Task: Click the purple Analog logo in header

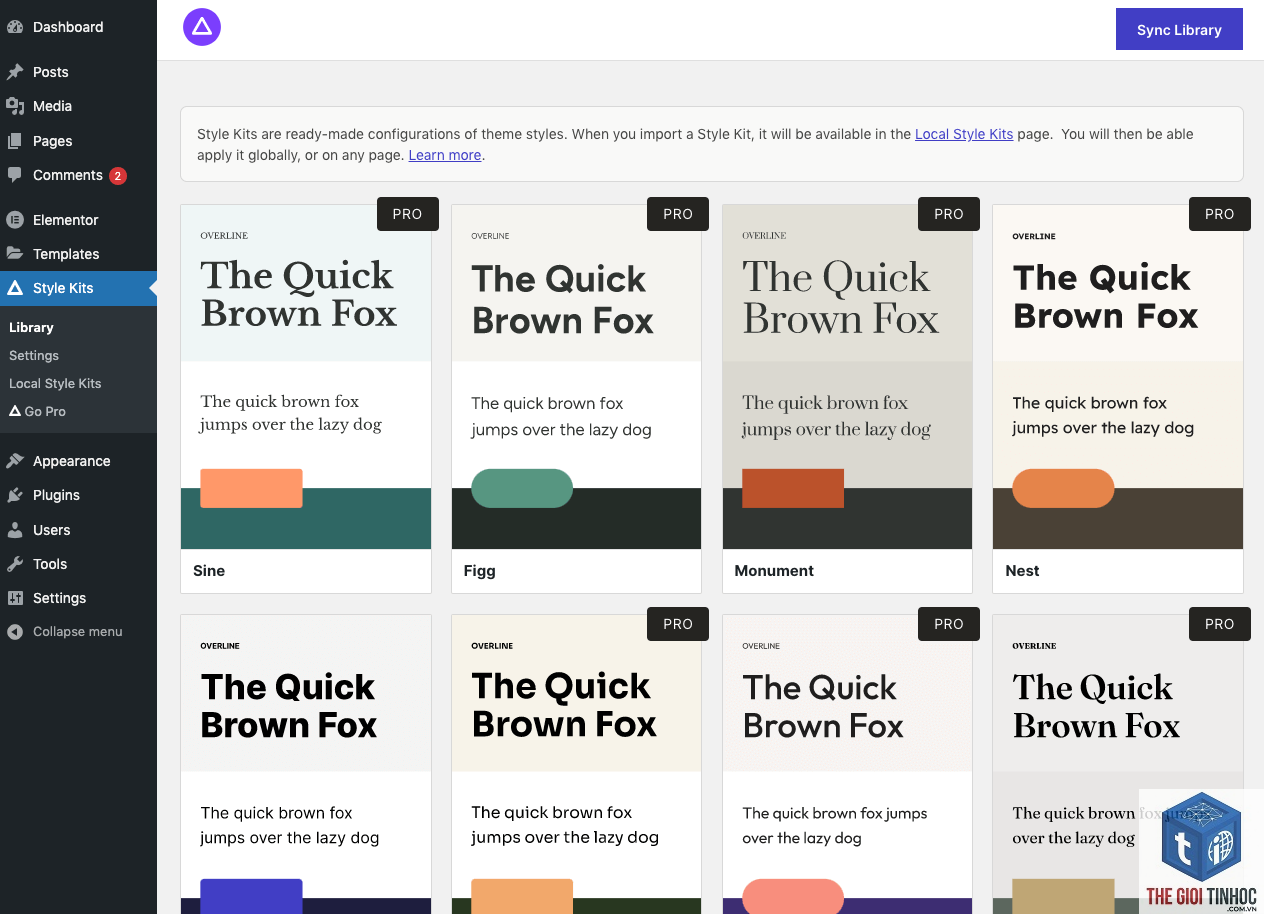Action: [202, 27]
